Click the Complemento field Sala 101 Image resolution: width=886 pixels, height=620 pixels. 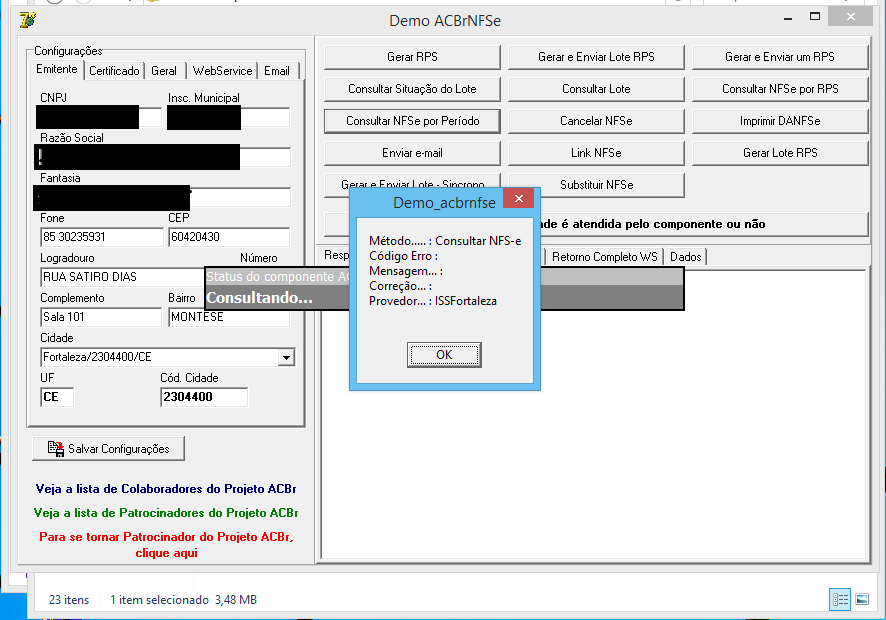pos(101,317)
